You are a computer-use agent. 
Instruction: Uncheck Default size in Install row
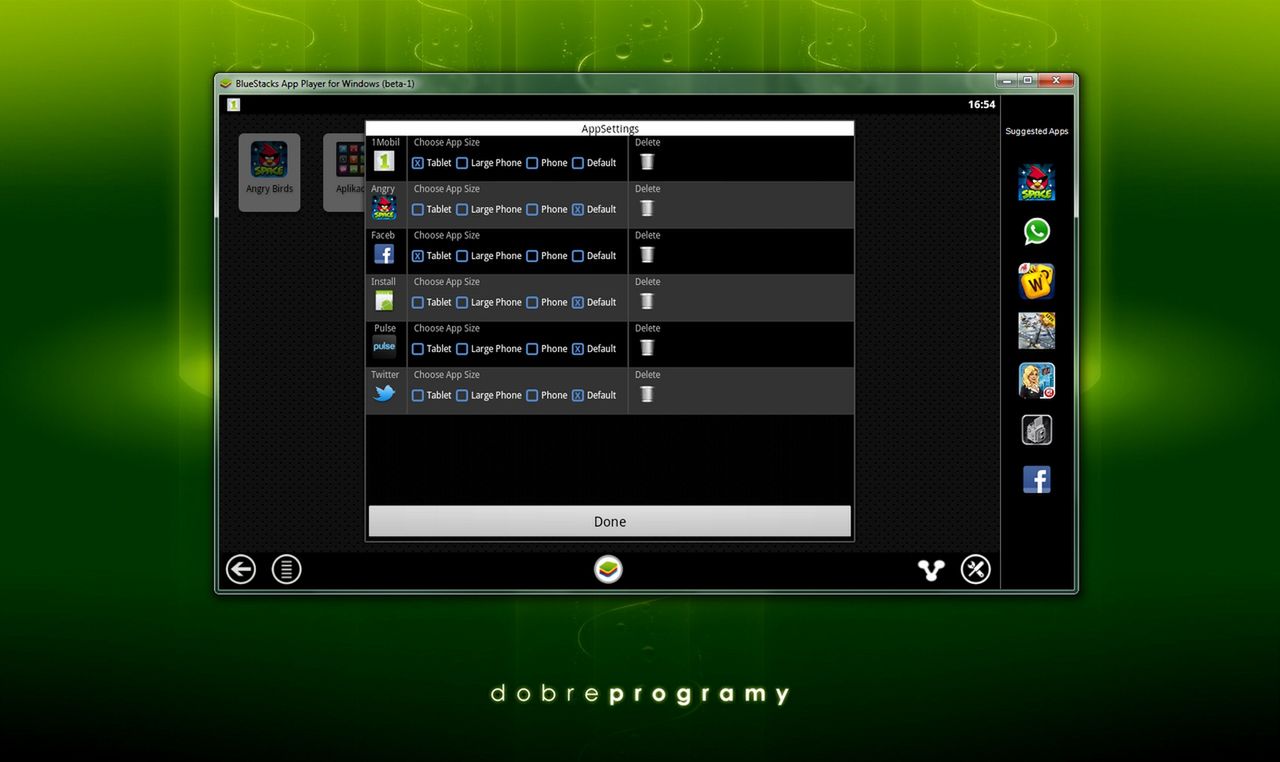[x=577, y=302]
